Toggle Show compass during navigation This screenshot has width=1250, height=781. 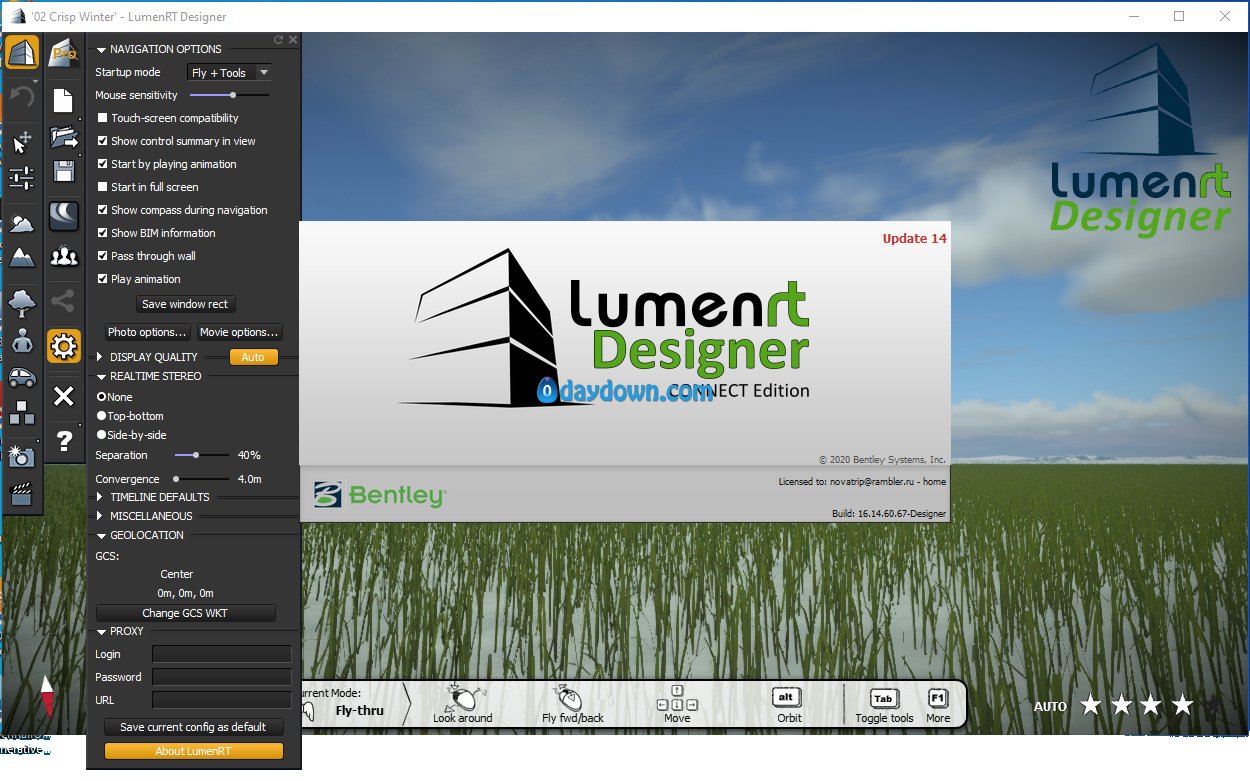(x=102, y=210)
